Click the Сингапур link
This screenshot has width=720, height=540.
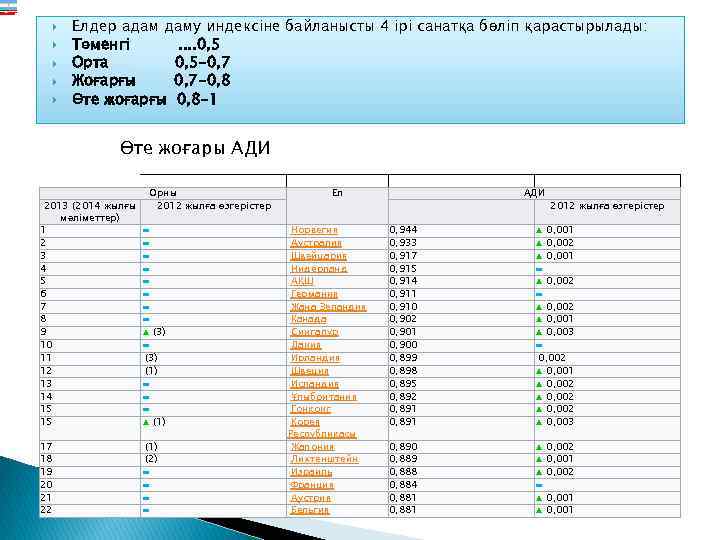pos(315,332)
